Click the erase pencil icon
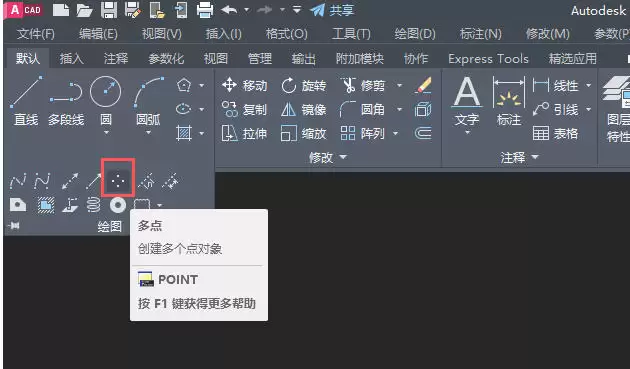 point(423,85)
